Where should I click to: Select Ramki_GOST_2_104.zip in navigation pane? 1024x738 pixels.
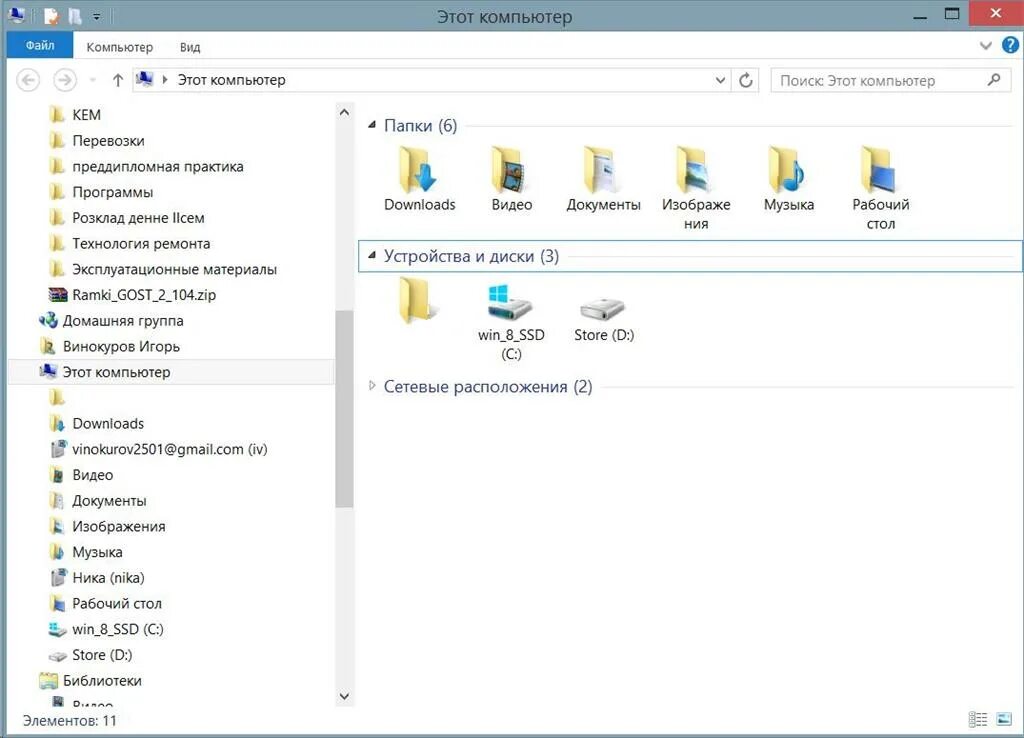point(144,295)
